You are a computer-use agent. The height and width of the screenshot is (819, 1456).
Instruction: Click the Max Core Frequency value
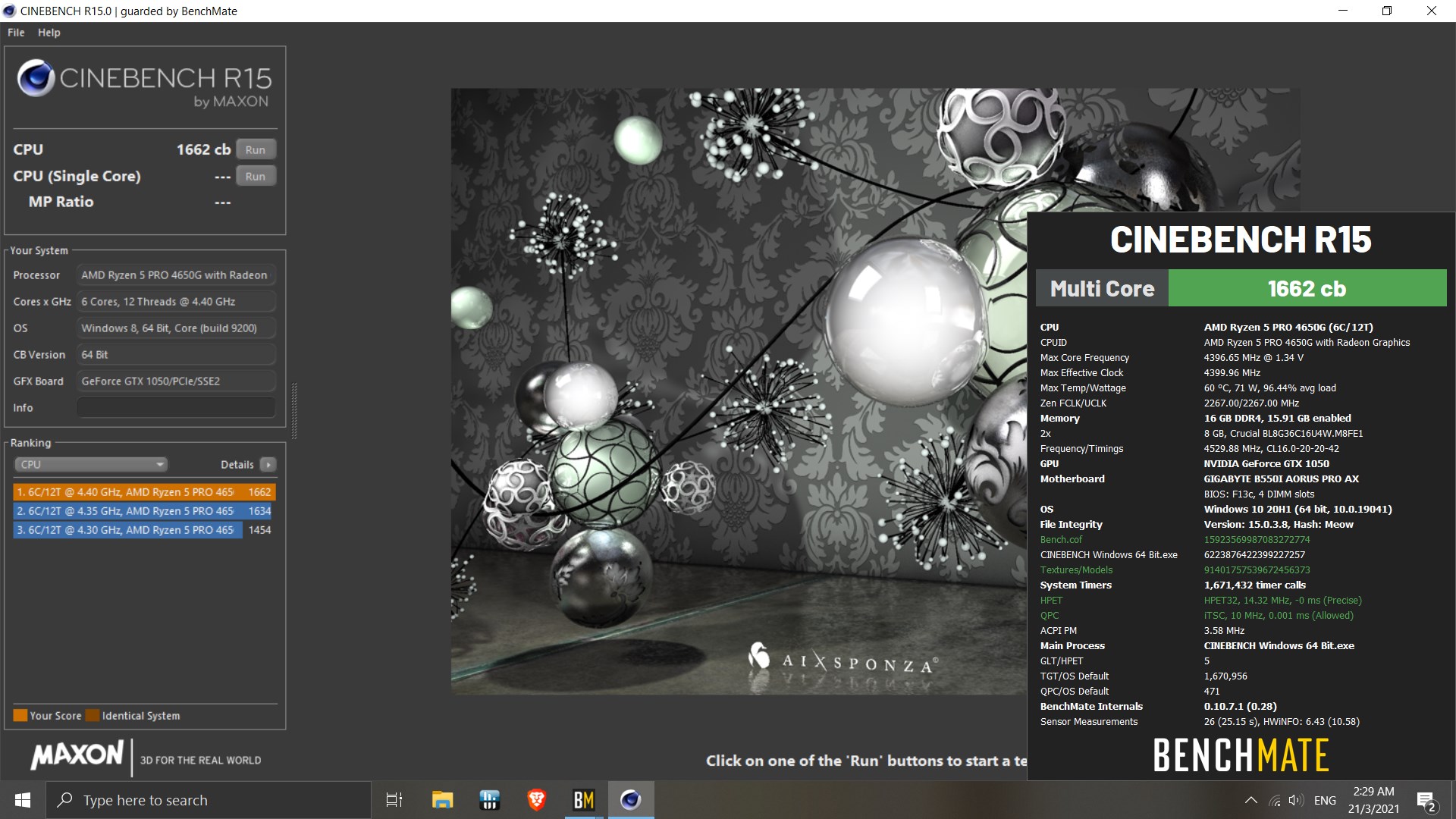[x=1254, y=358]
